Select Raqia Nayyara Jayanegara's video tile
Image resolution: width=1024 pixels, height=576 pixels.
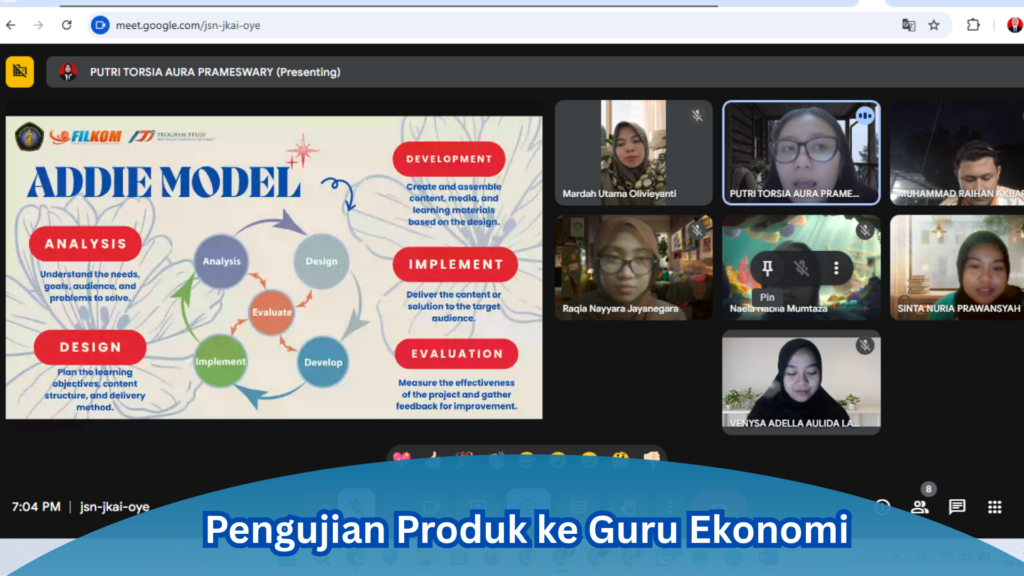pyautogui.click(x=633, y=265)
